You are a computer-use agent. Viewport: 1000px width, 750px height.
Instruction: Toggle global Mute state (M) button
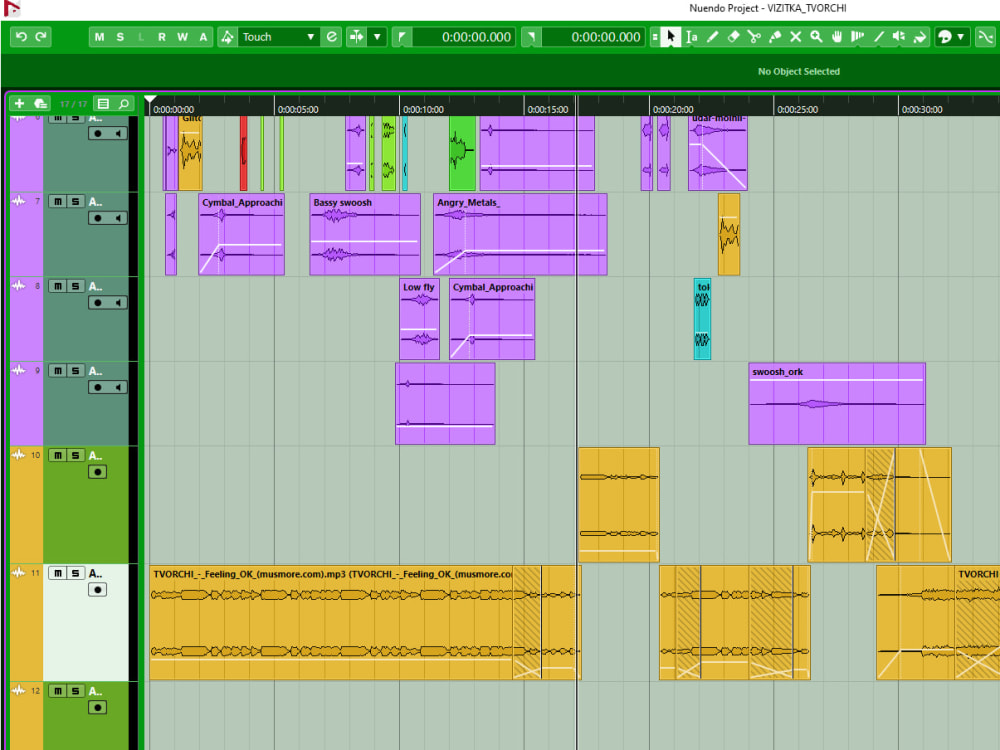point(99,37)
